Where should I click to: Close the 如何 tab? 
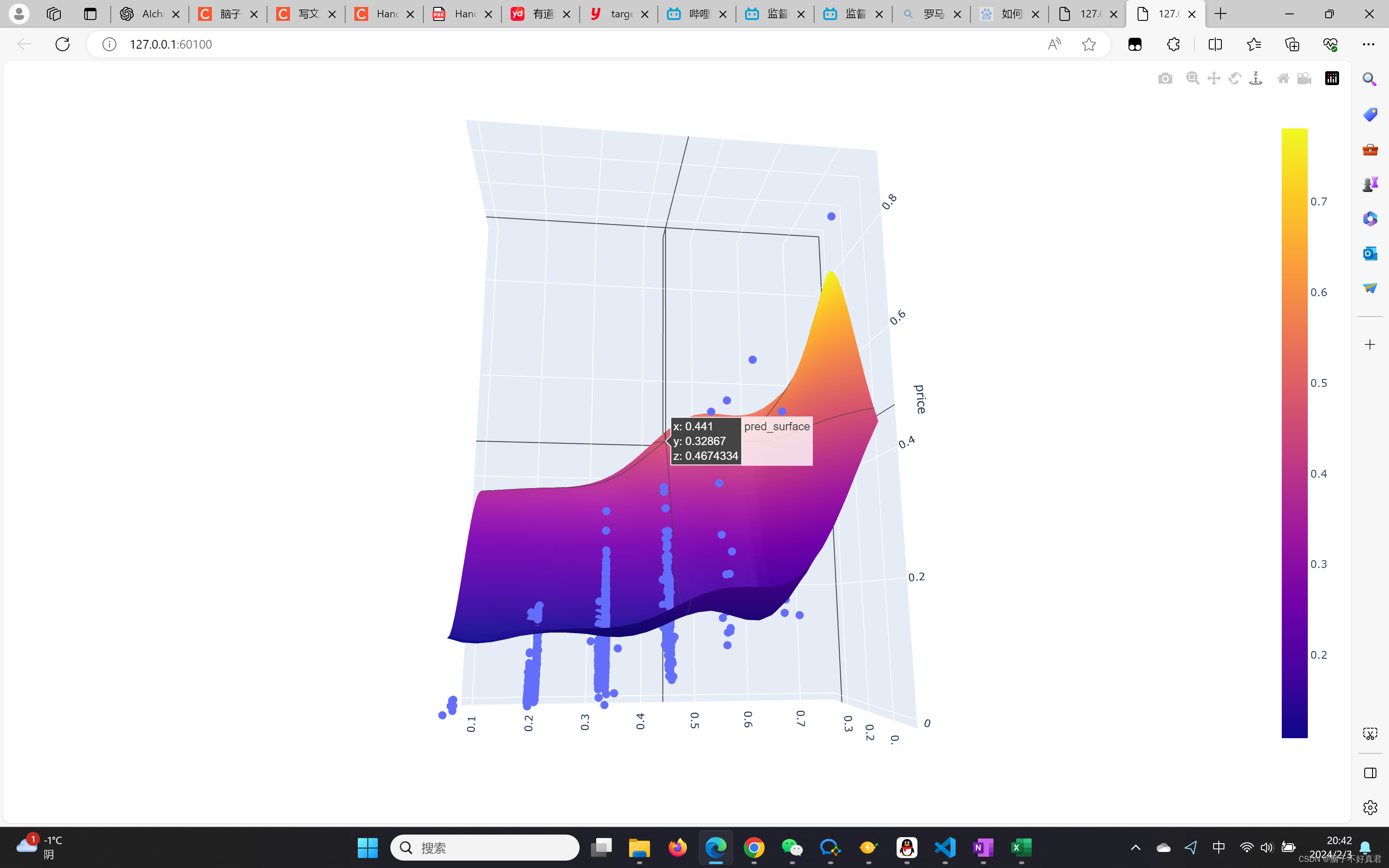(x=1036, y=14)
